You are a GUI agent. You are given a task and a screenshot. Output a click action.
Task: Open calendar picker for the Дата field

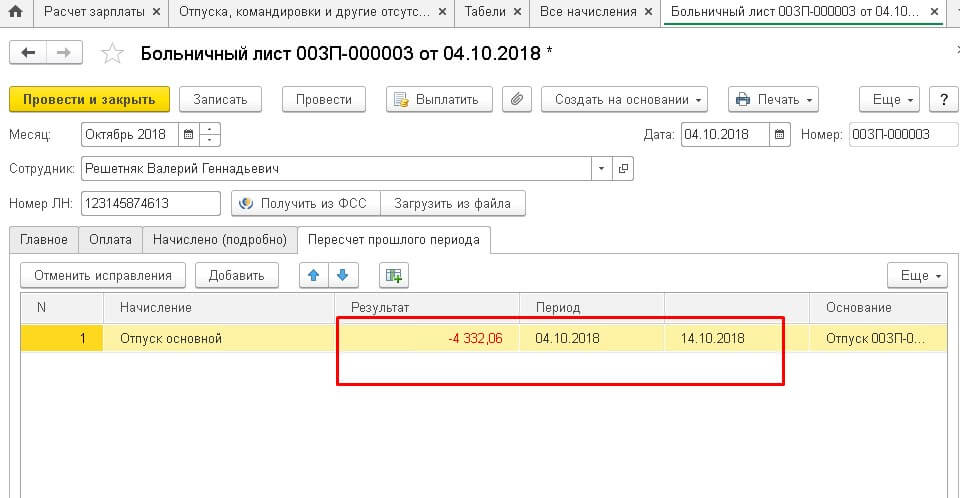coord(781,134)
